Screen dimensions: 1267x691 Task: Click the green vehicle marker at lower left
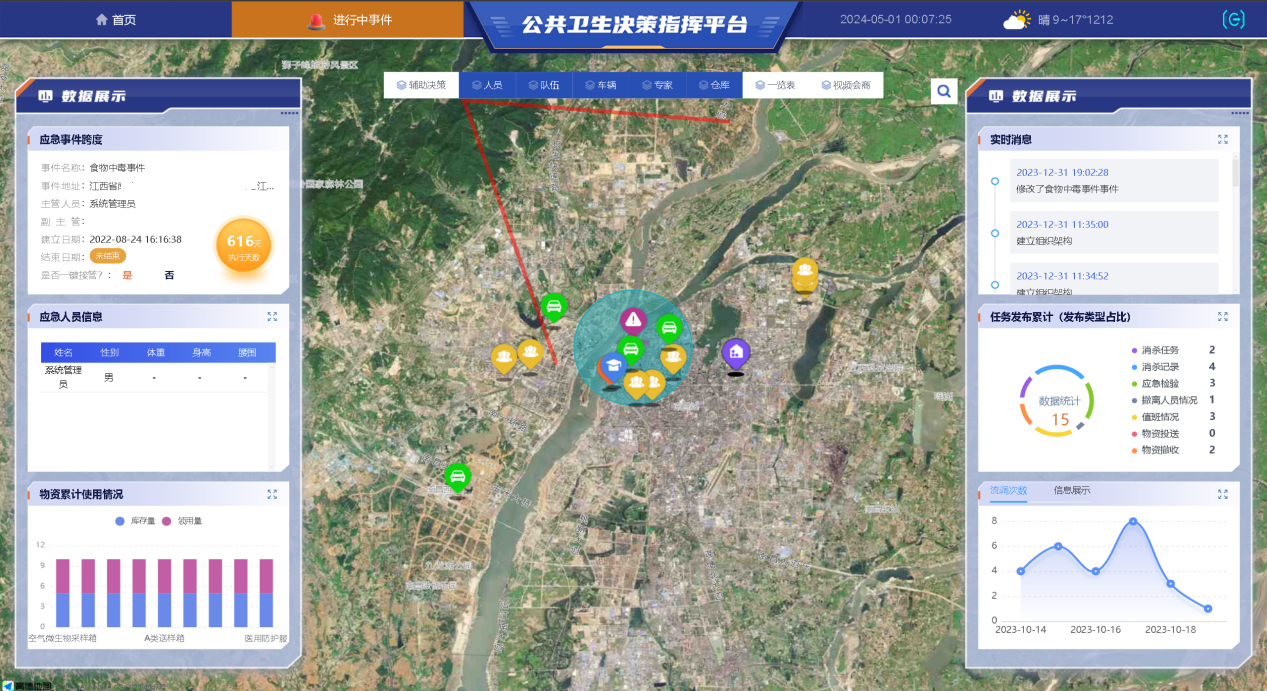[x=457, y=476]
